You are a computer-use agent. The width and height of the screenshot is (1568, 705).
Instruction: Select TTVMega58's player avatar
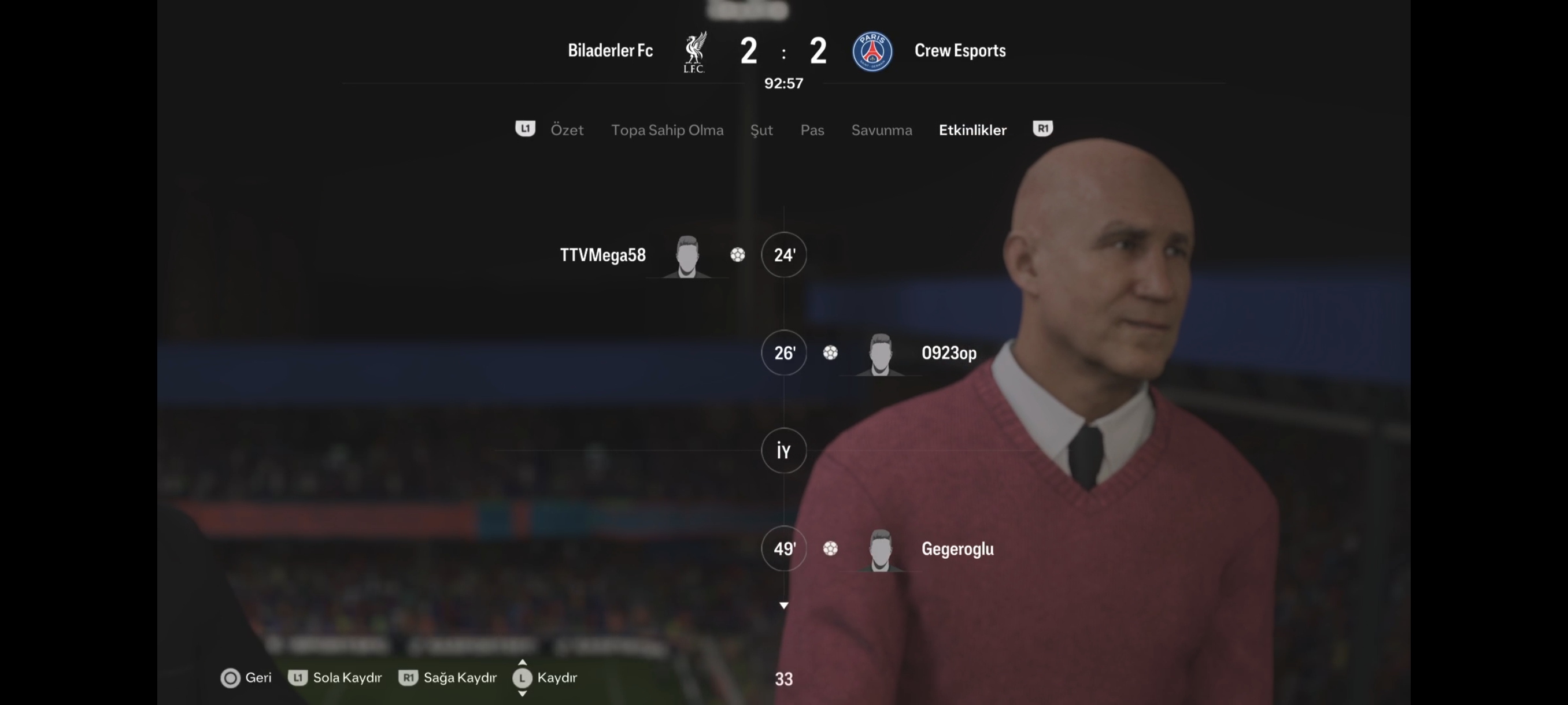(687, 256)
